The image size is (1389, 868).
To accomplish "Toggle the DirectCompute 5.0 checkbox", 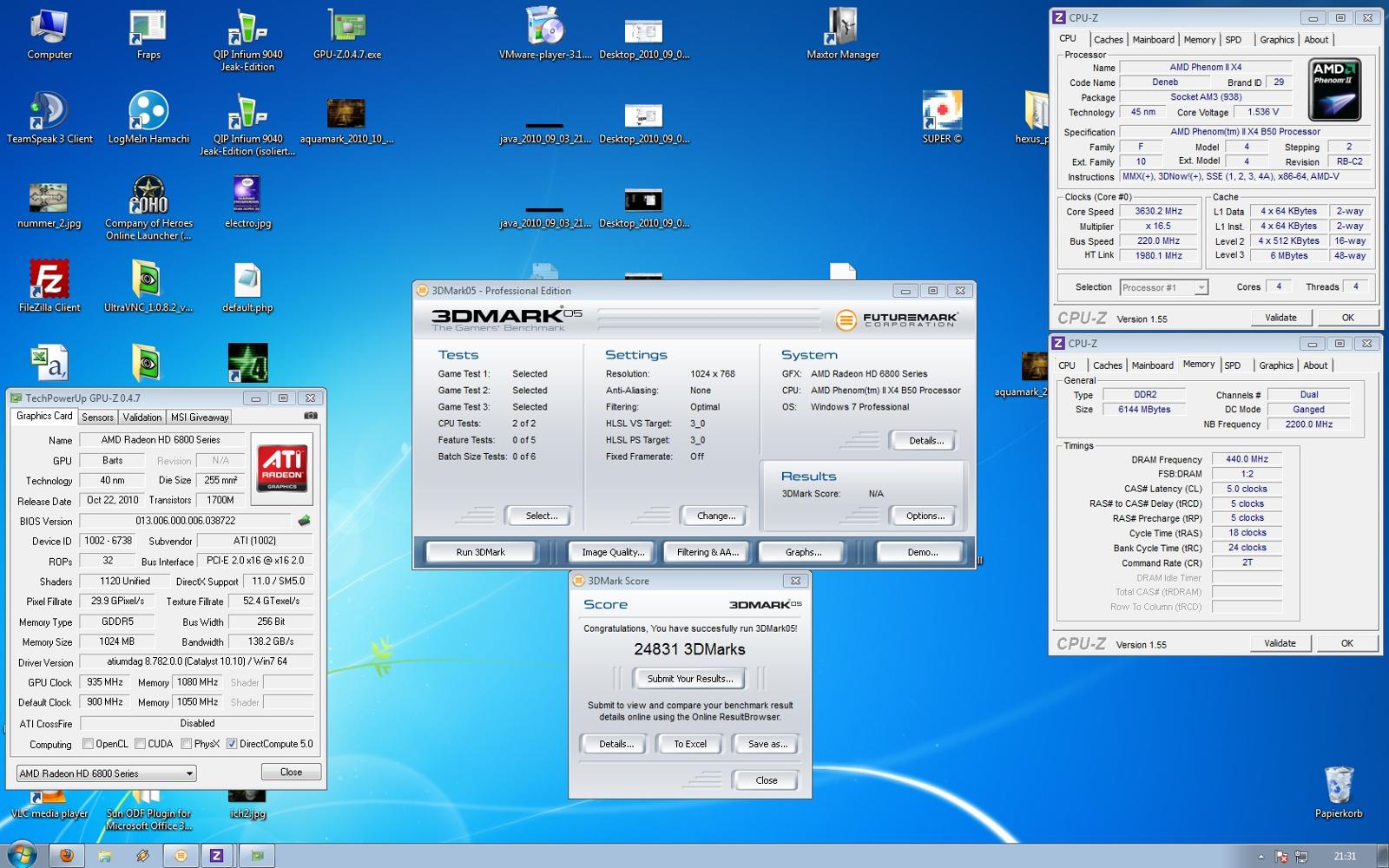I will pyautogui.click(x=232, y=744).
